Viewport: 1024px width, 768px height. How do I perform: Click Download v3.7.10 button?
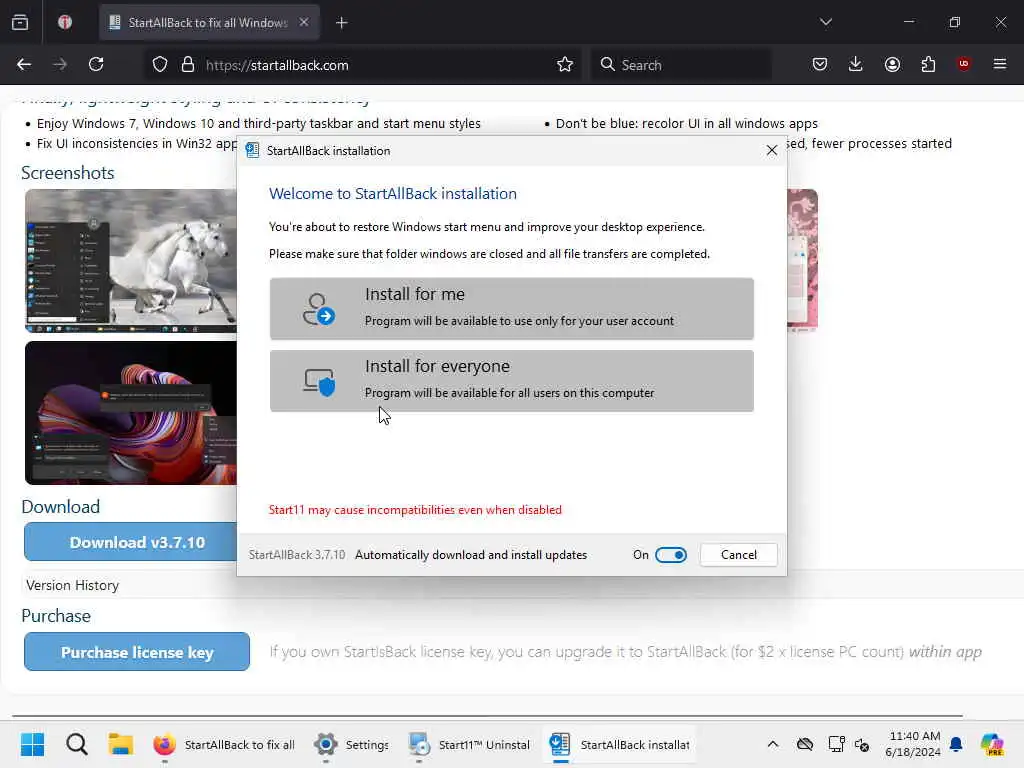pos(131,542)
